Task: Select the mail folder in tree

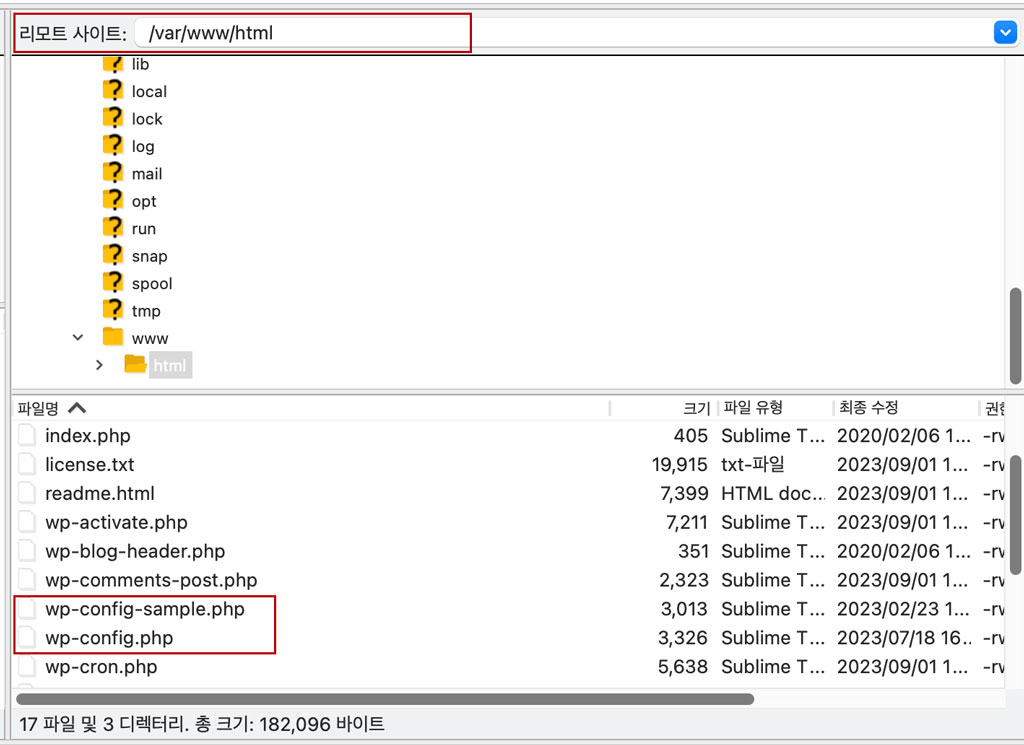Action: (x=147, y=174)
